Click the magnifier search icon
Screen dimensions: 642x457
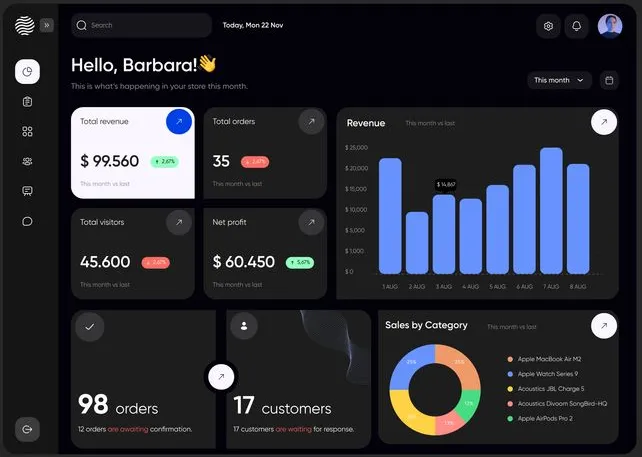81,25
